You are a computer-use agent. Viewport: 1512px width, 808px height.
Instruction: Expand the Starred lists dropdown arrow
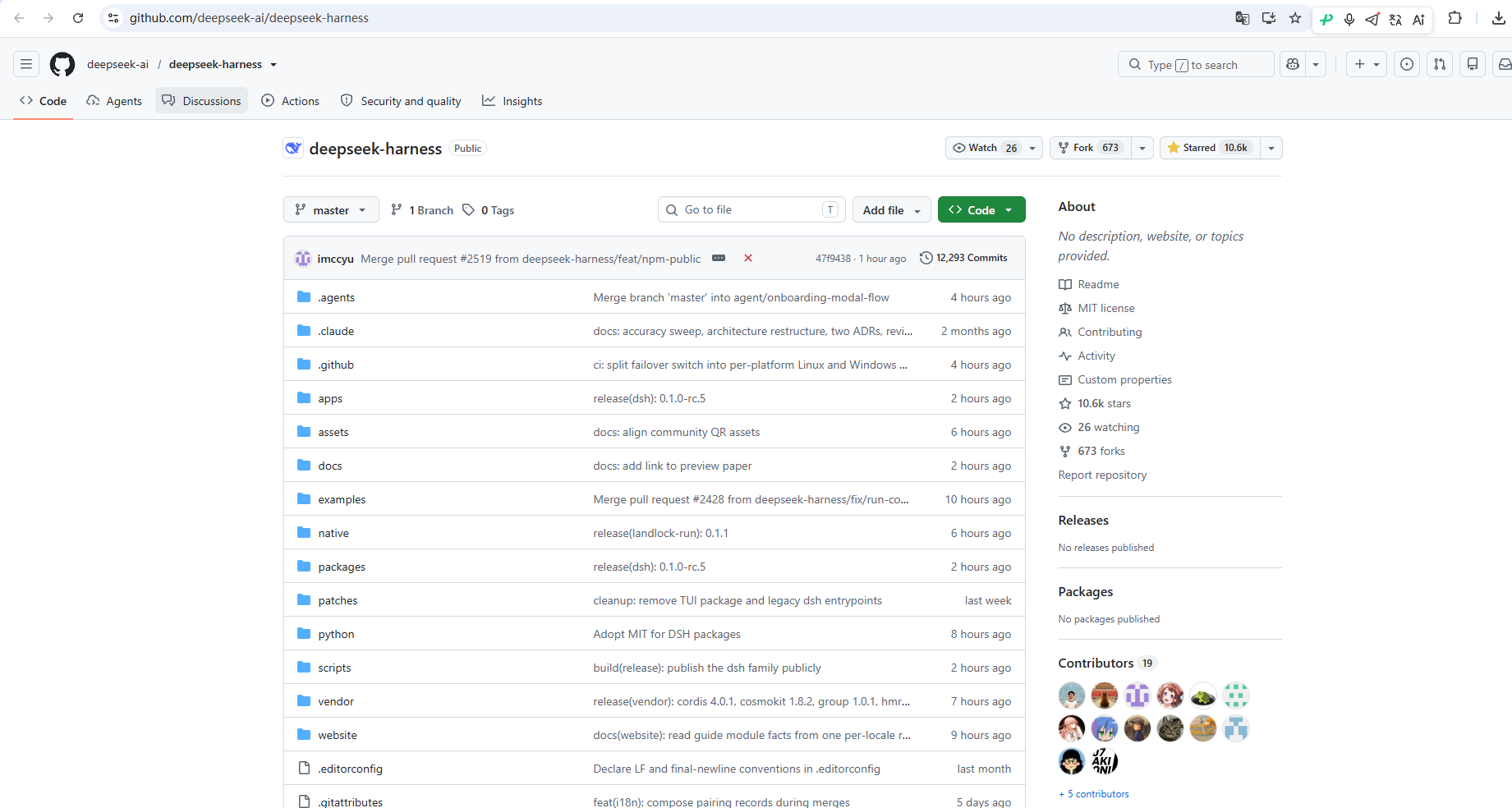[1271, 148]
